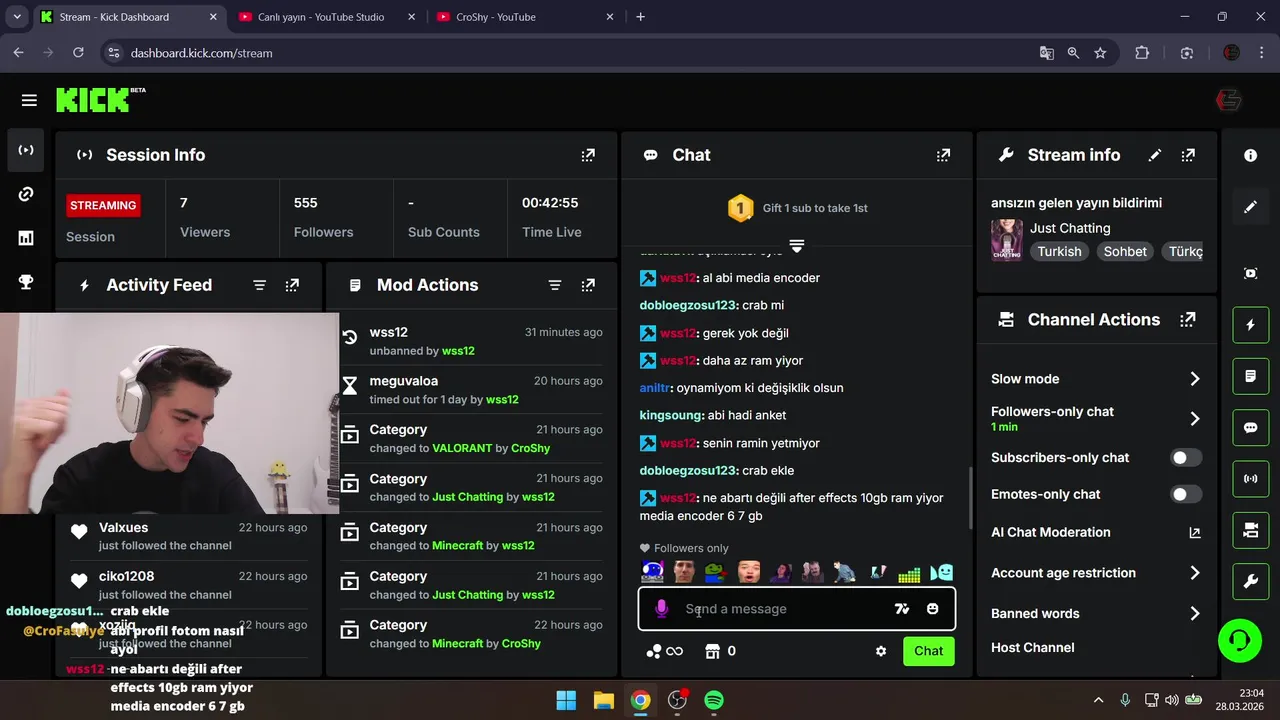Pop out the Session Info panel
This screenshot has height=720, width=1280.
588,155
